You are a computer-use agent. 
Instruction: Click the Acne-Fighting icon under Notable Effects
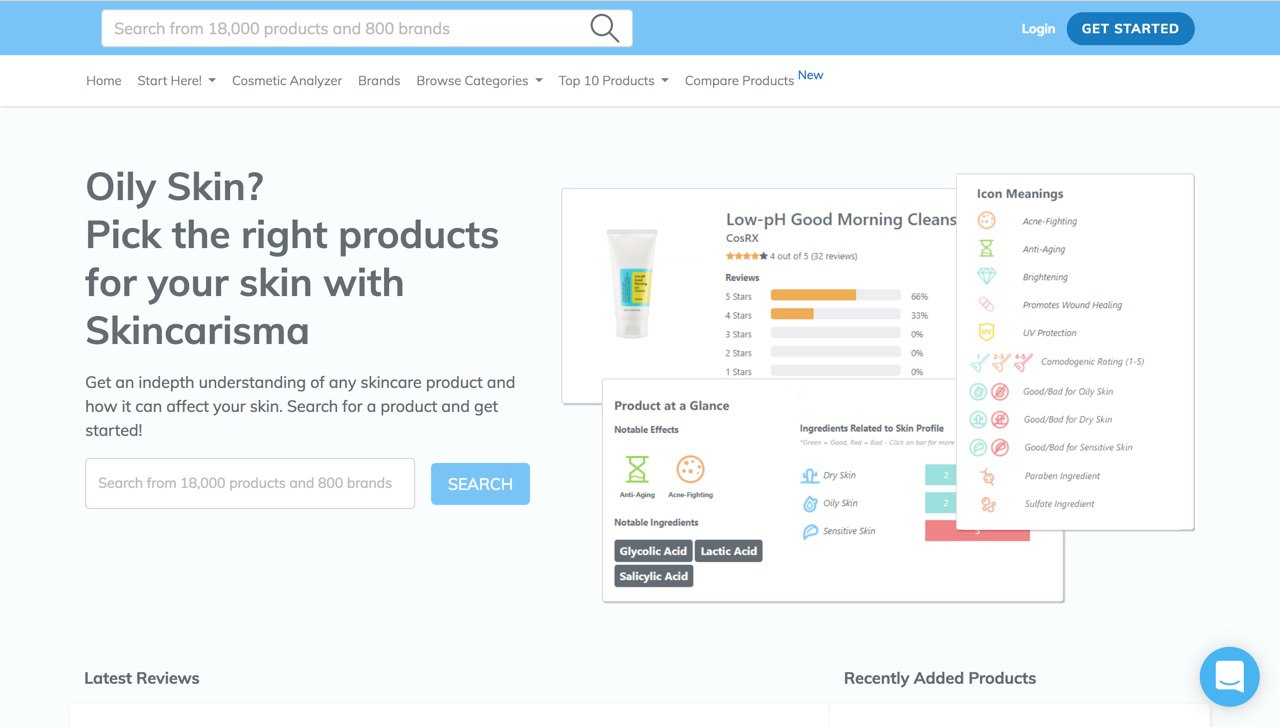pyautogui.click(x=690, y=469)
